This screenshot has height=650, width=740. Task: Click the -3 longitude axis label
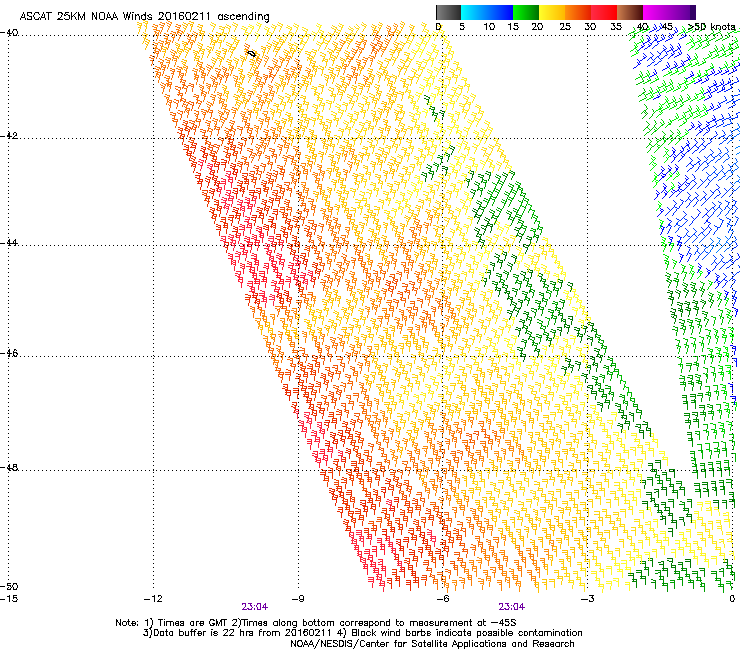(x=587, y=599)
